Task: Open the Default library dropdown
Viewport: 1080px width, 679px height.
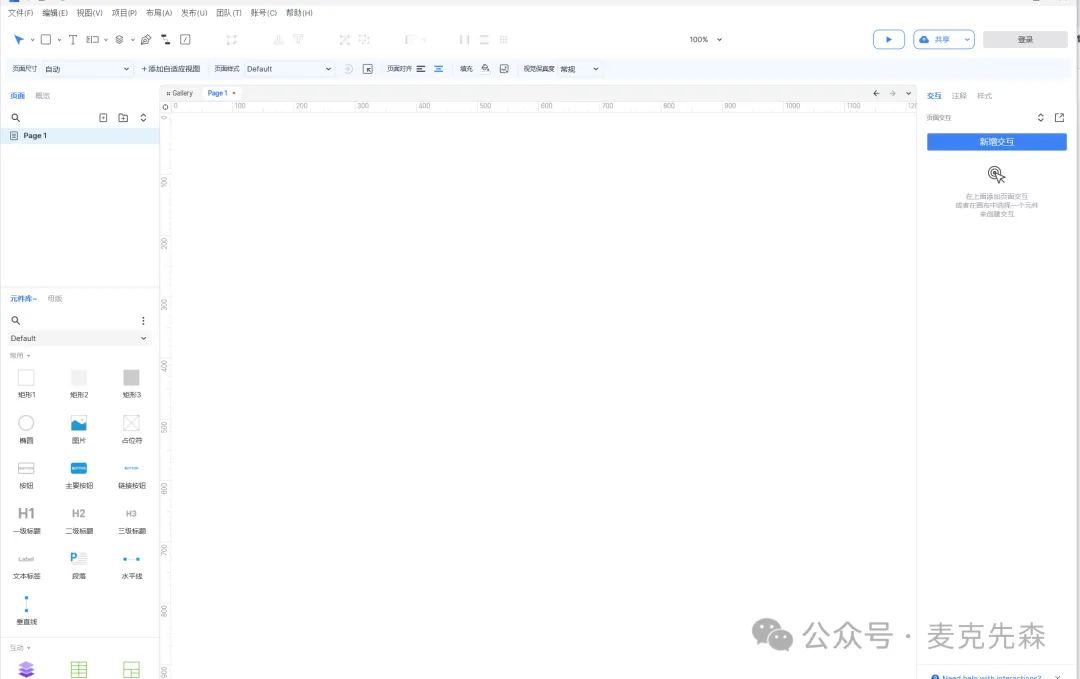Action: (79, 339)
